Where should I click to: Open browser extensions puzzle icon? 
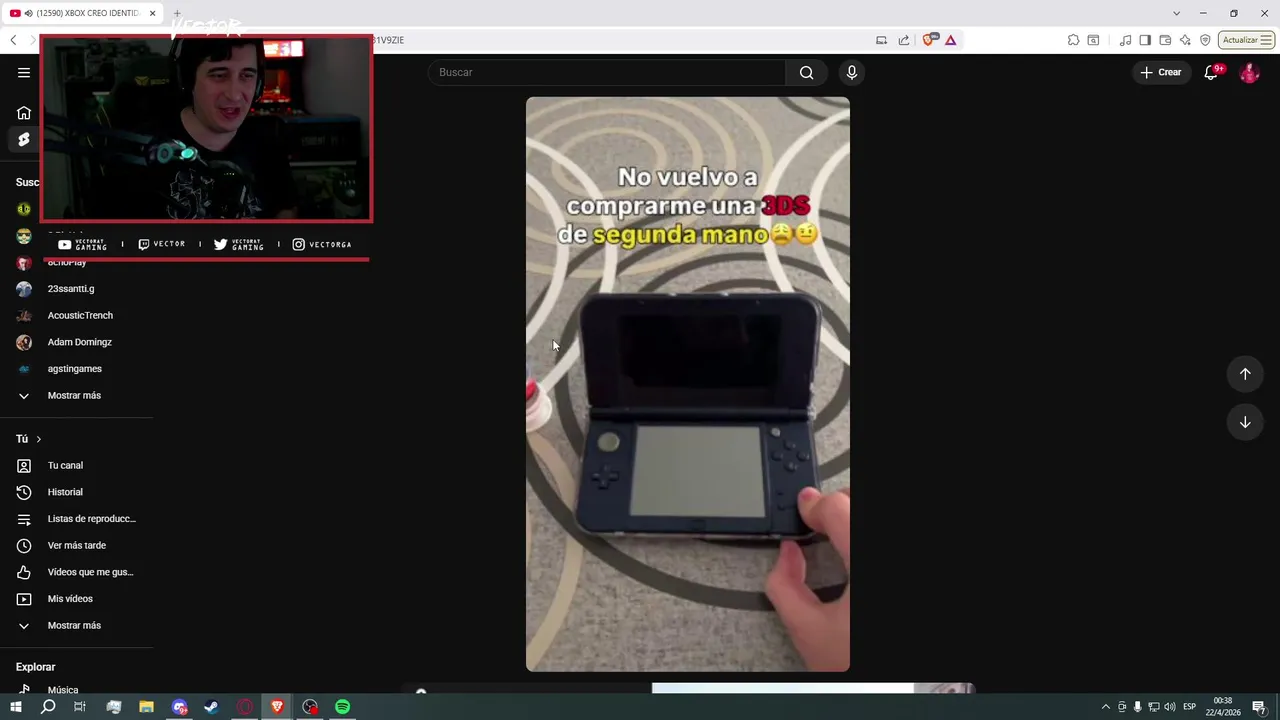pos(1073,40)
